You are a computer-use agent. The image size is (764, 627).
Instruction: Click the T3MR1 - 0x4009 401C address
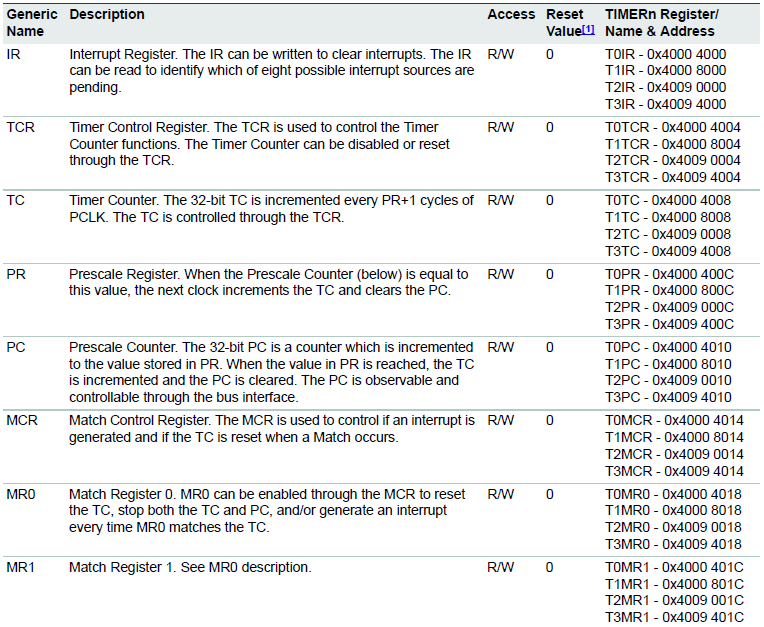(x=674, y=617)
